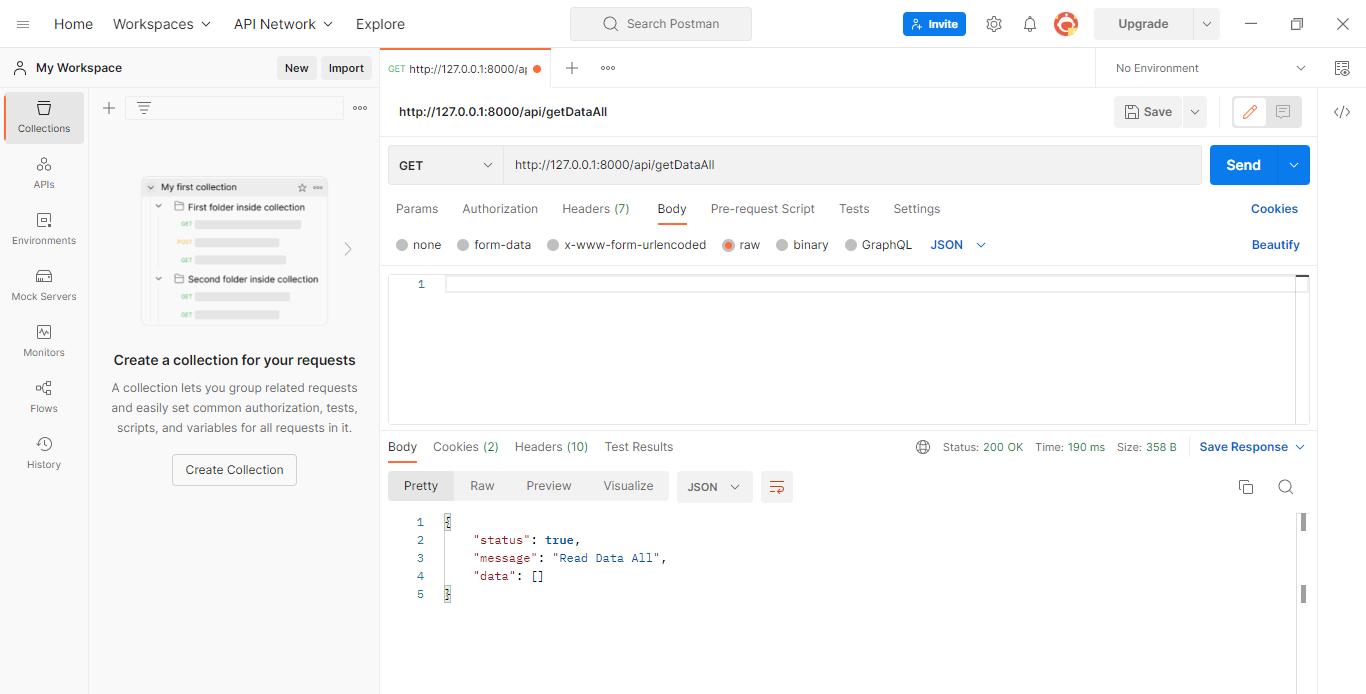Click the Invite button
This screenshot has width=1366, height=694.
click(x=934, y=24)
